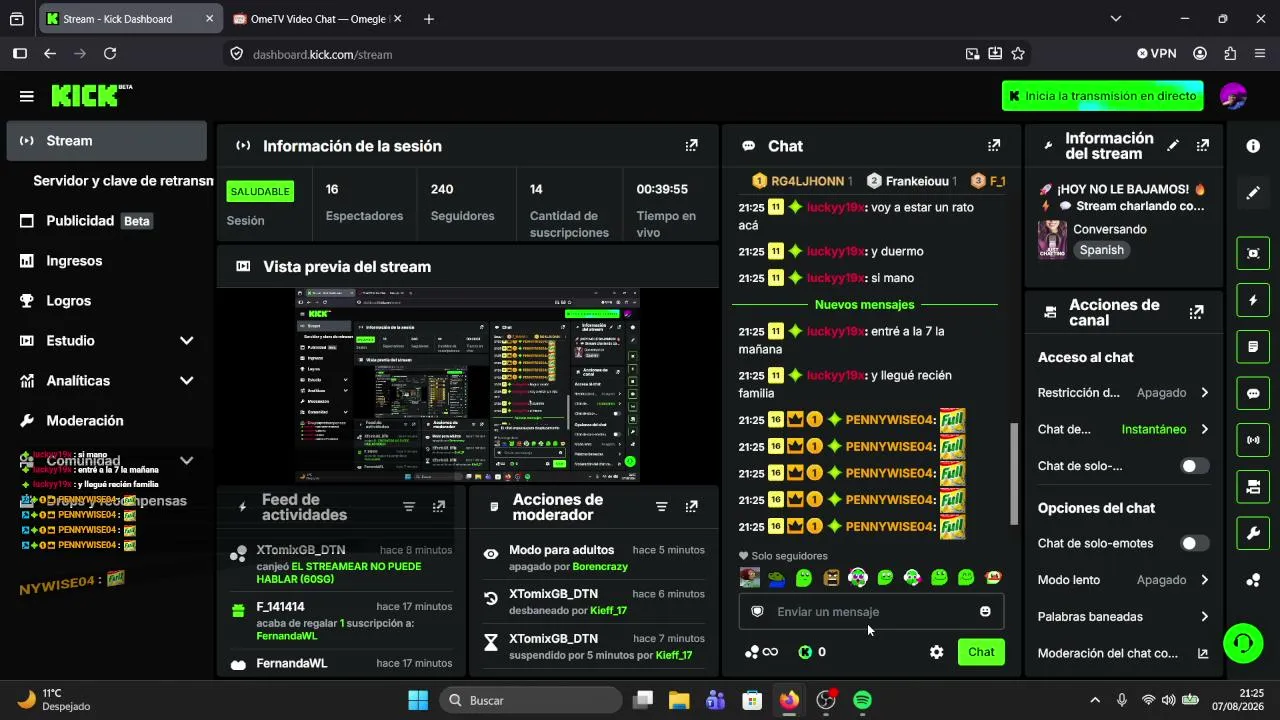1280x720 pixels.
Task: Open the info circle icon in the right rail
Action: click(x=1253, y=146)
